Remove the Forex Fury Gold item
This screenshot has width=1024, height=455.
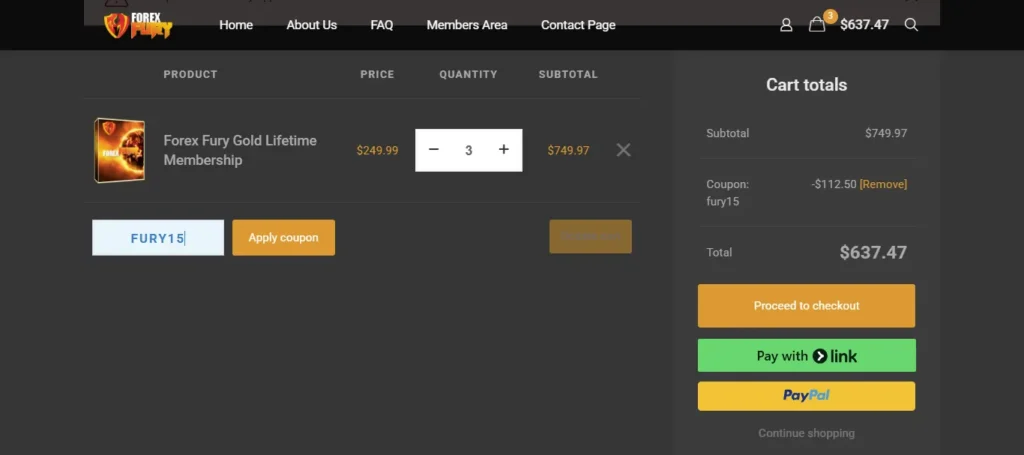click(624, 150)
